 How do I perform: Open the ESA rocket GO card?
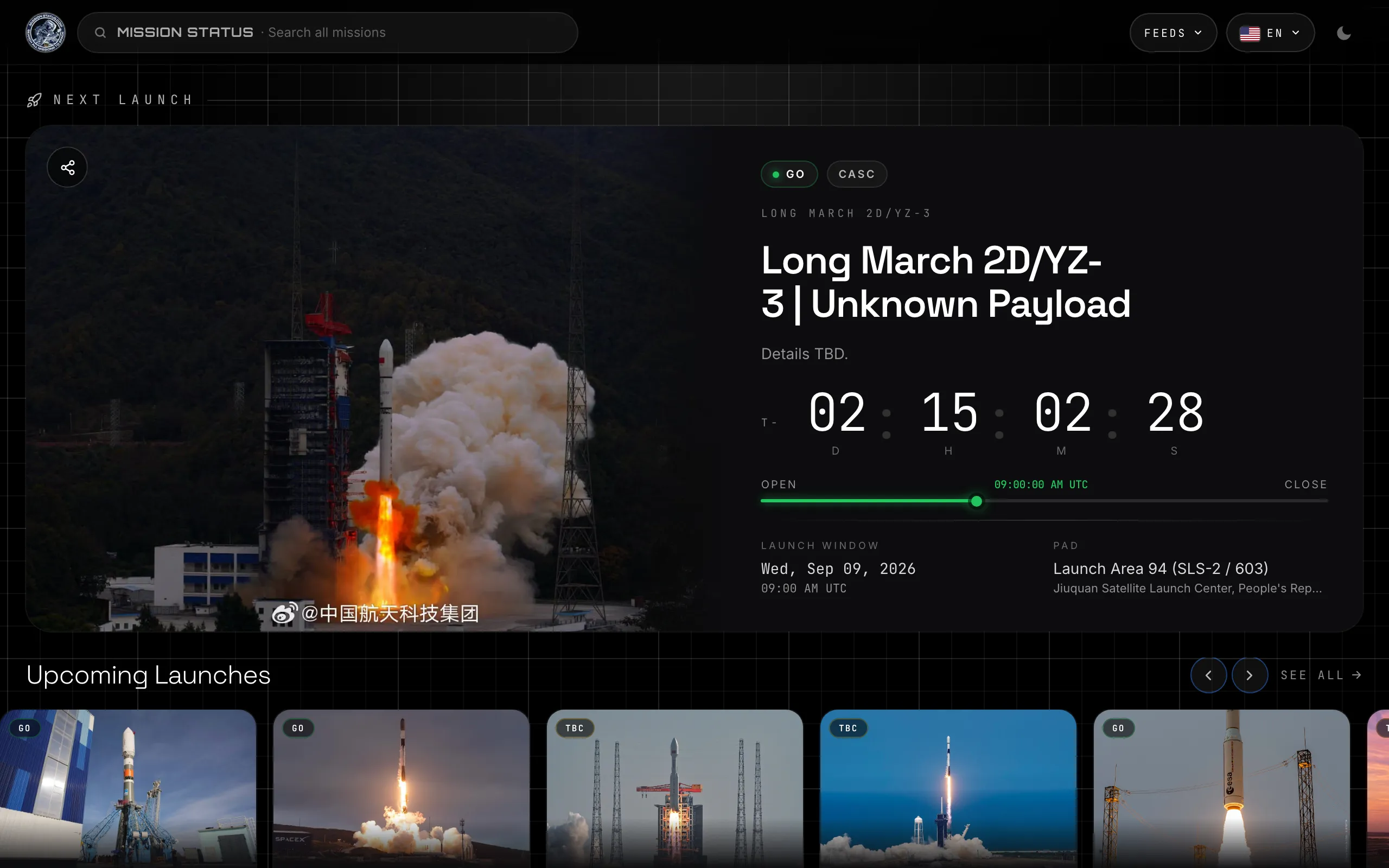coord(1221,789)
